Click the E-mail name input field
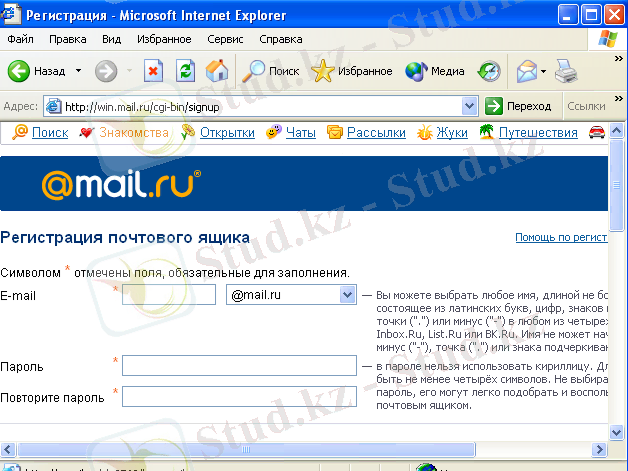This screenshot has width=628, height=471. pyautogui.click(x=169, y=295)
